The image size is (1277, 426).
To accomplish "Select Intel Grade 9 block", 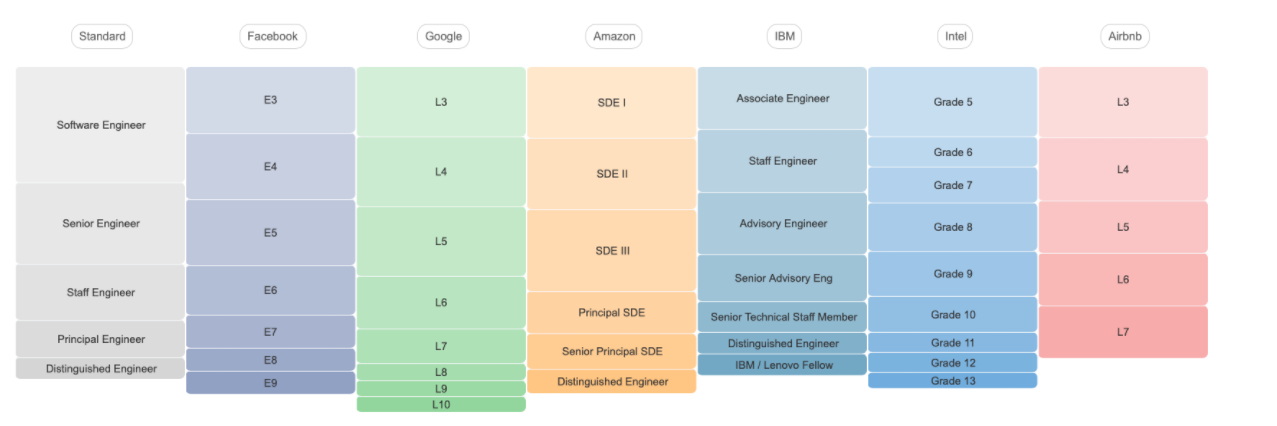I will (x=952, y=273).
